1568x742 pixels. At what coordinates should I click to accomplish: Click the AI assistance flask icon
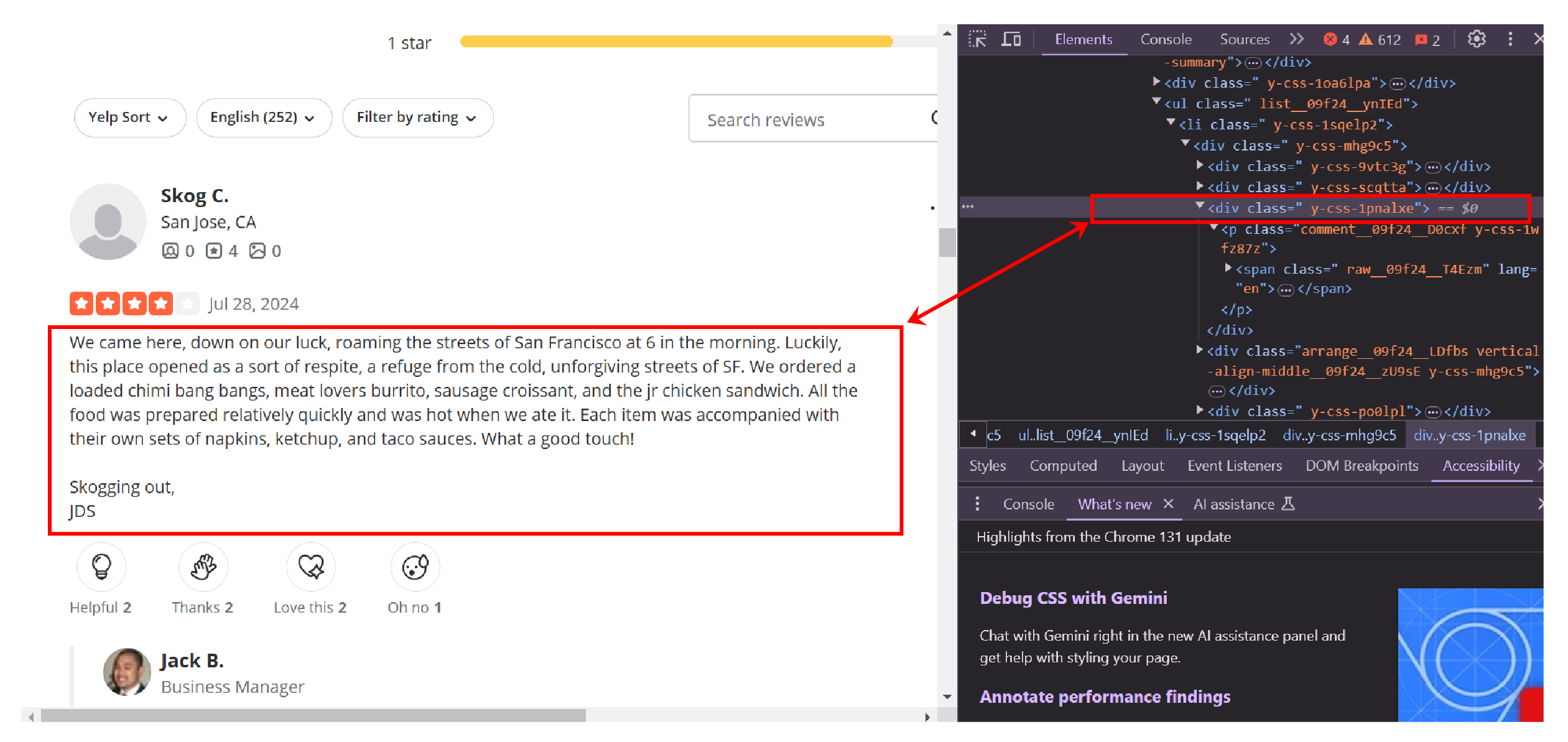(1288, 504)
